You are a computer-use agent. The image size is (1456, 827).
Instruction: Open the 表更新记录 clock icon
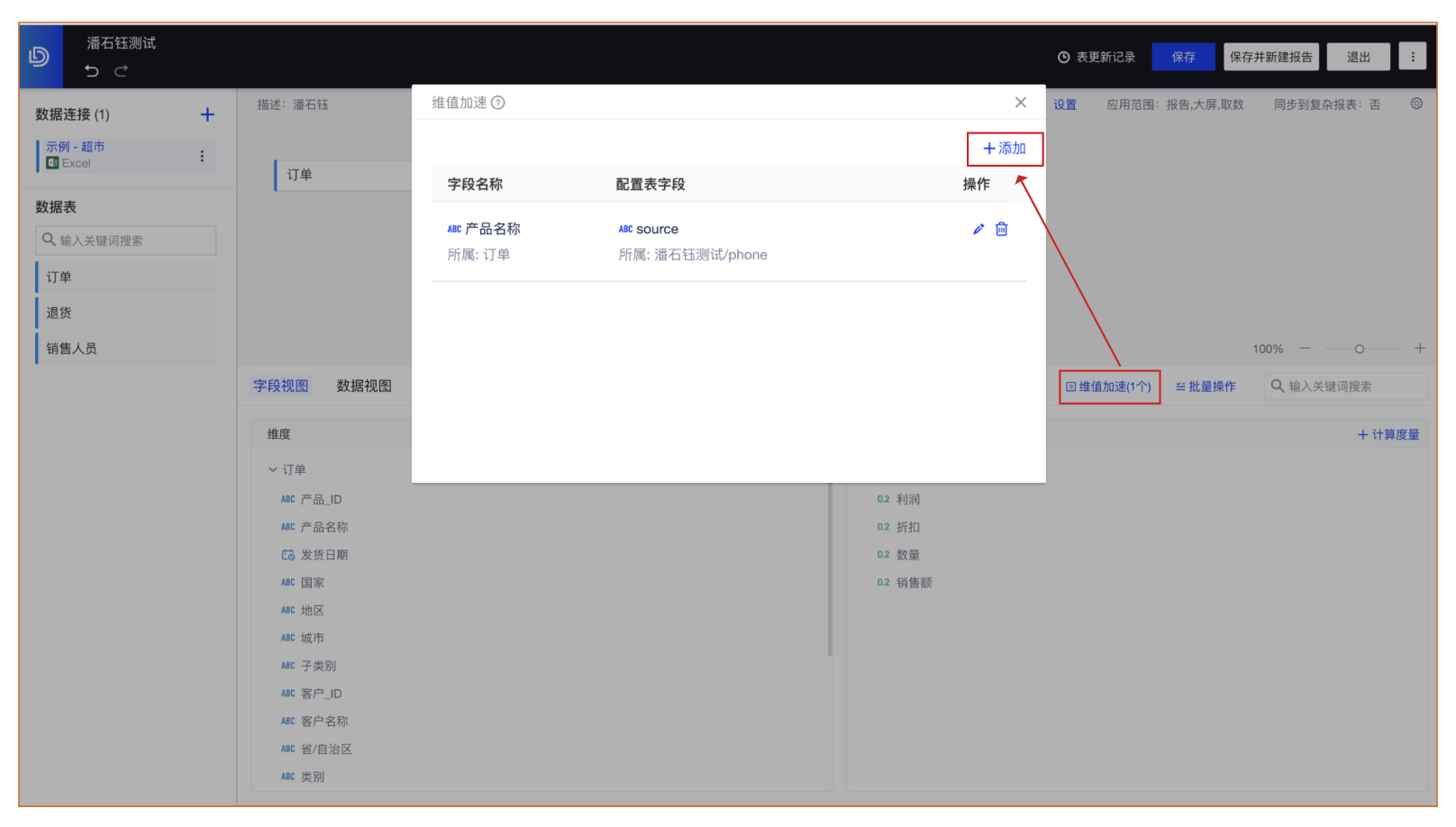point(1063,56)
